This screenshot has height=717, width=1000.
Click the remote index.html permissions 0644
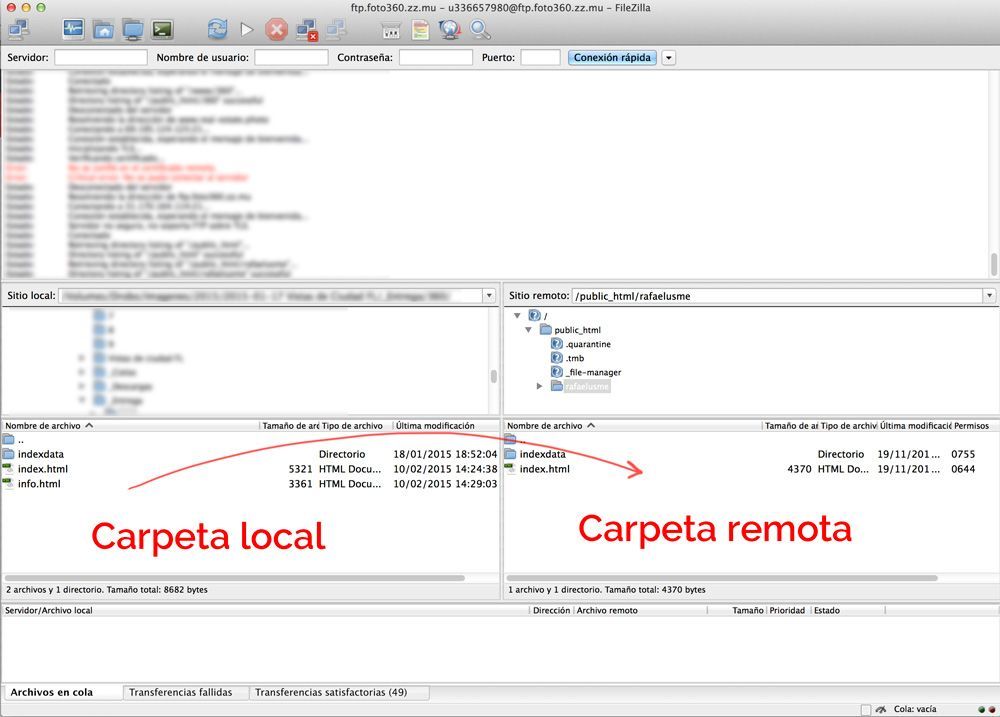coord(963,469)
